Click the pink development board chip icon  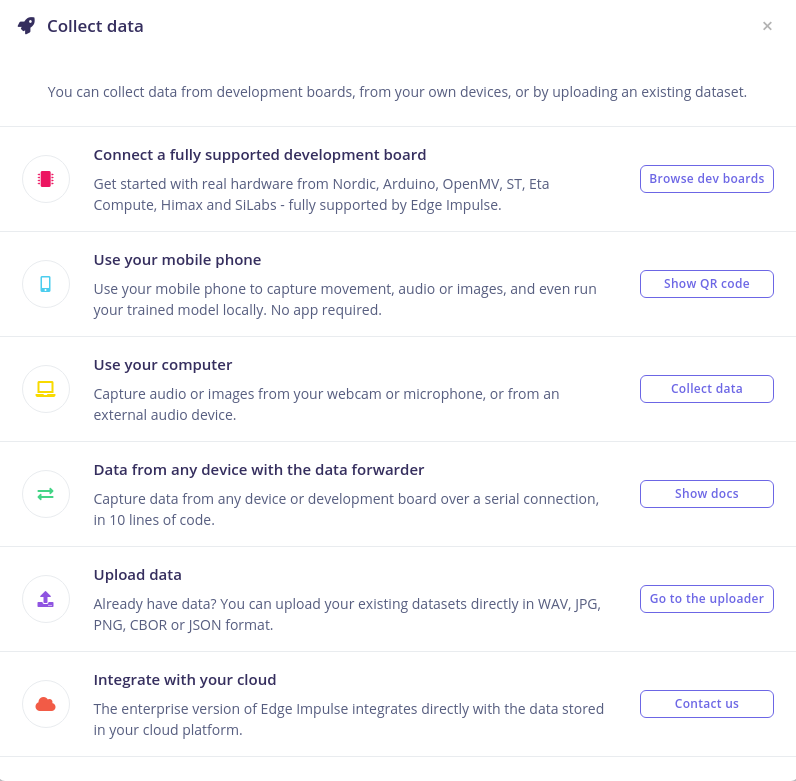[46, 179]
